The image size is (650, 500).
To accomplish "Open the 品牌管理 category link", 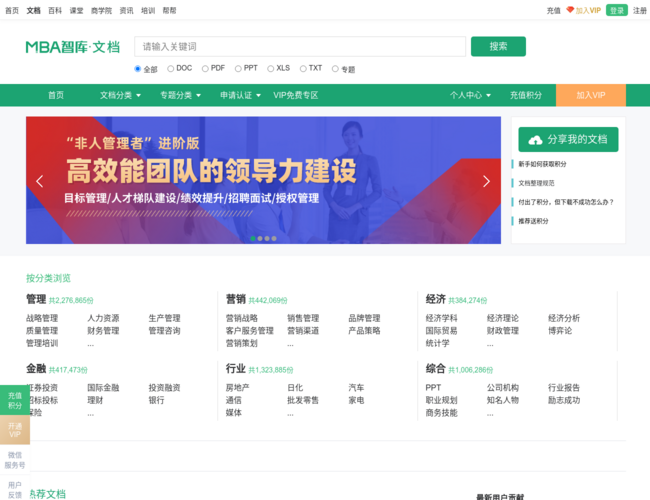I will tap(364, 318).
